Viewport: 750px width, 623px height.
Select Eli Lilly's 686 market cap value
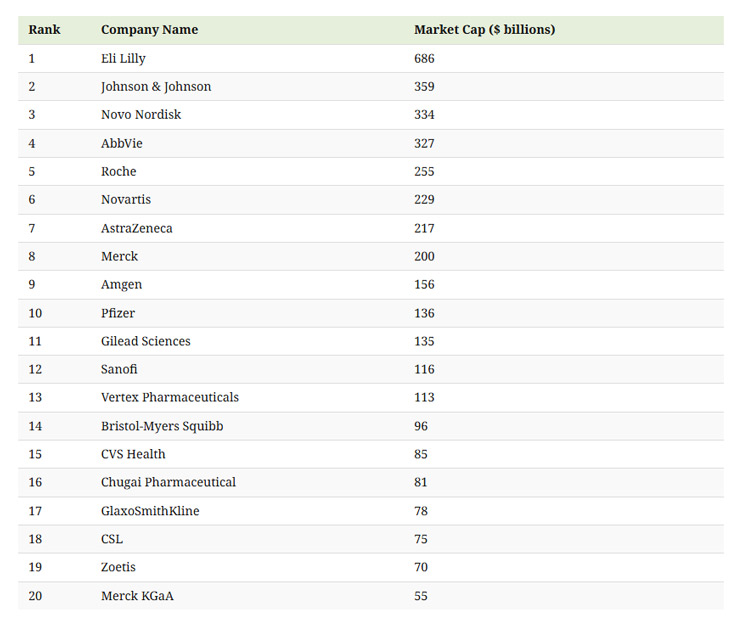pyautogui.click(x=424, y=59)
